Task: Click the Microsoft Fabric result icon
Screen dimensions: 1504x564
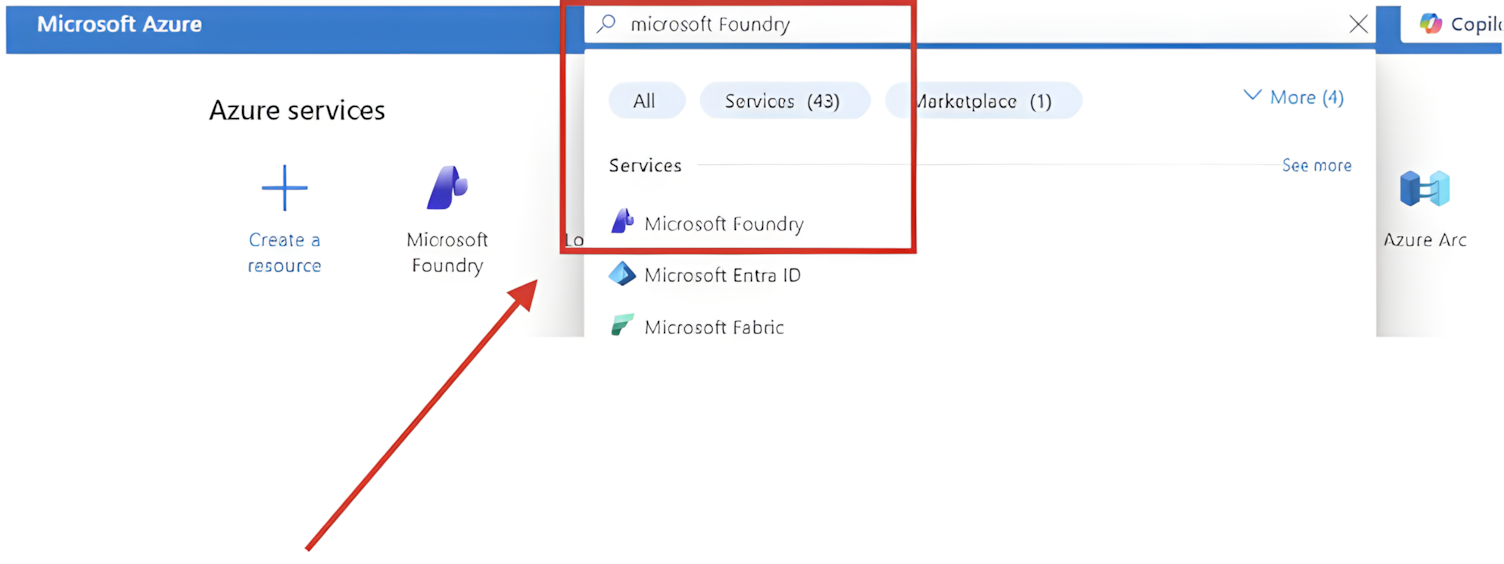Action: click(x=622, y=326)
